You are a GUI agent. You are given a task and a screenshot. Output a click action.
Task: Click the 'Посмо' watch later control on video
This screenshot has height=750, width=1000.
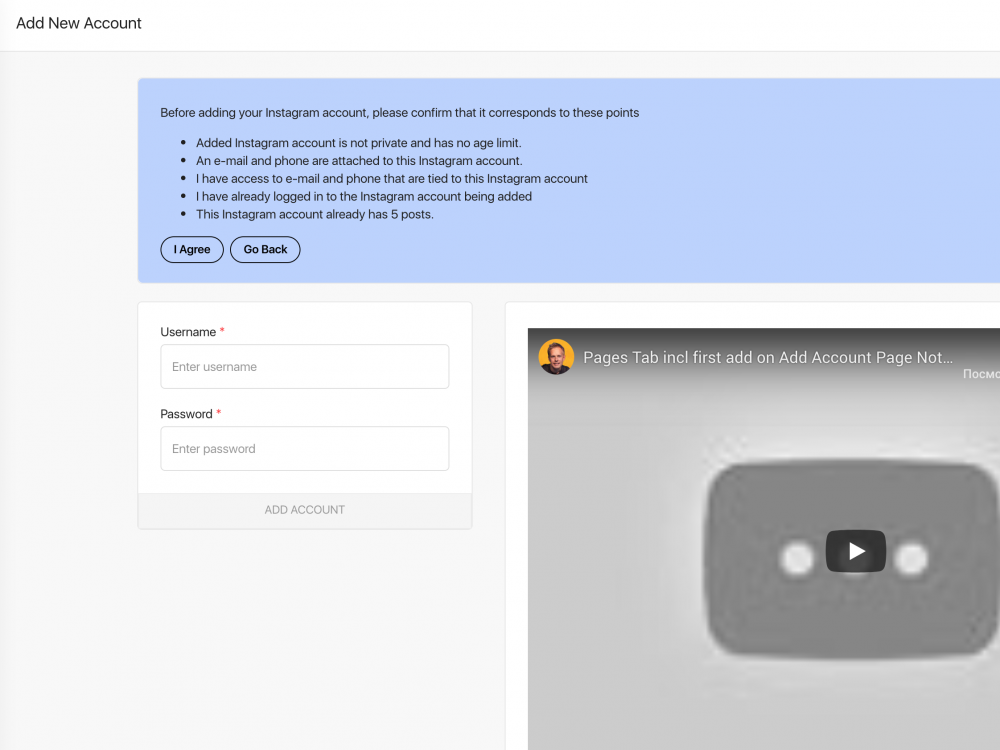[x=981, y=374]
